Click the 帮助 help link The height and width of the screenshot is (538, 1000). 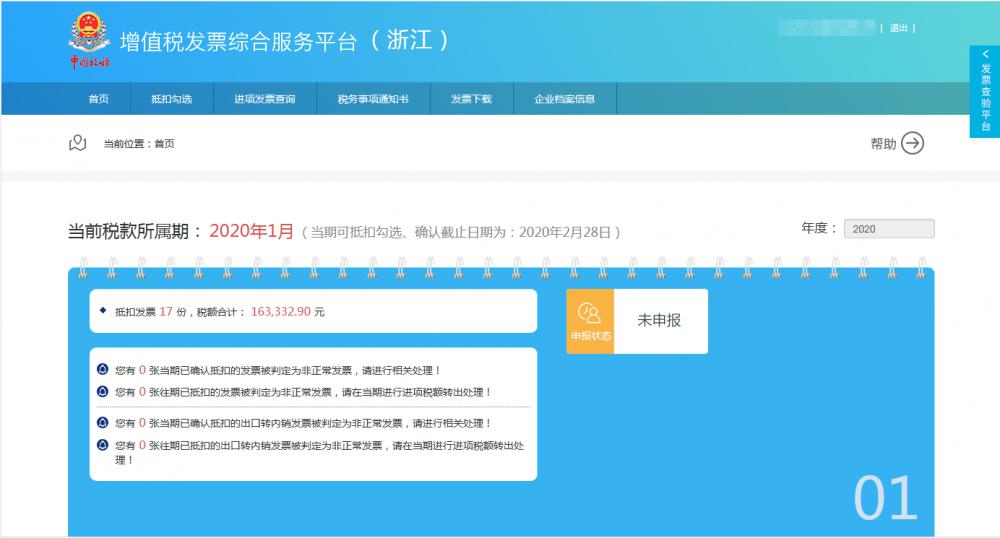click(x=883, y=144)
